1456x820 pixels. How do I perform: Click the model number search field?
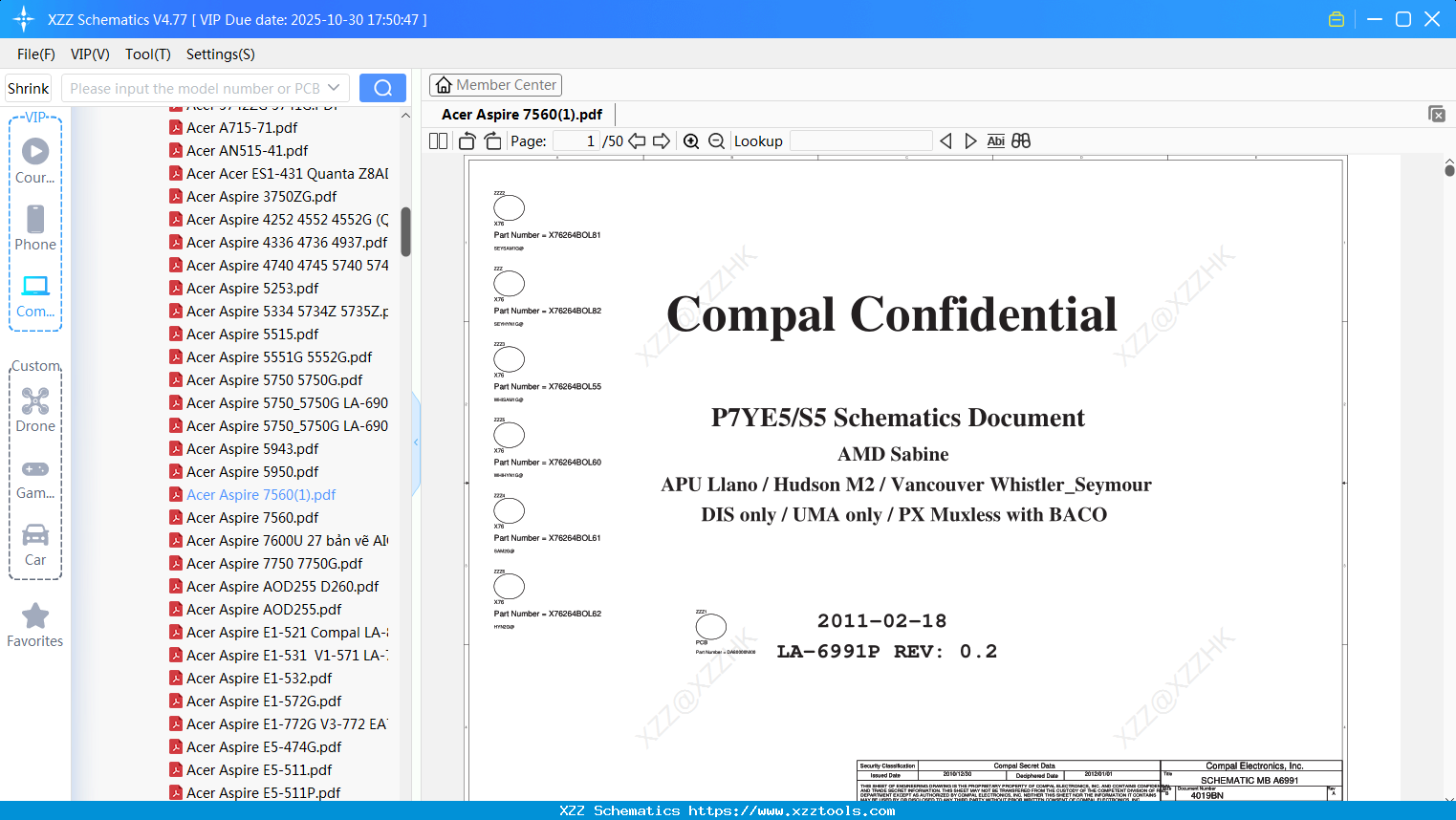[194, 88]
